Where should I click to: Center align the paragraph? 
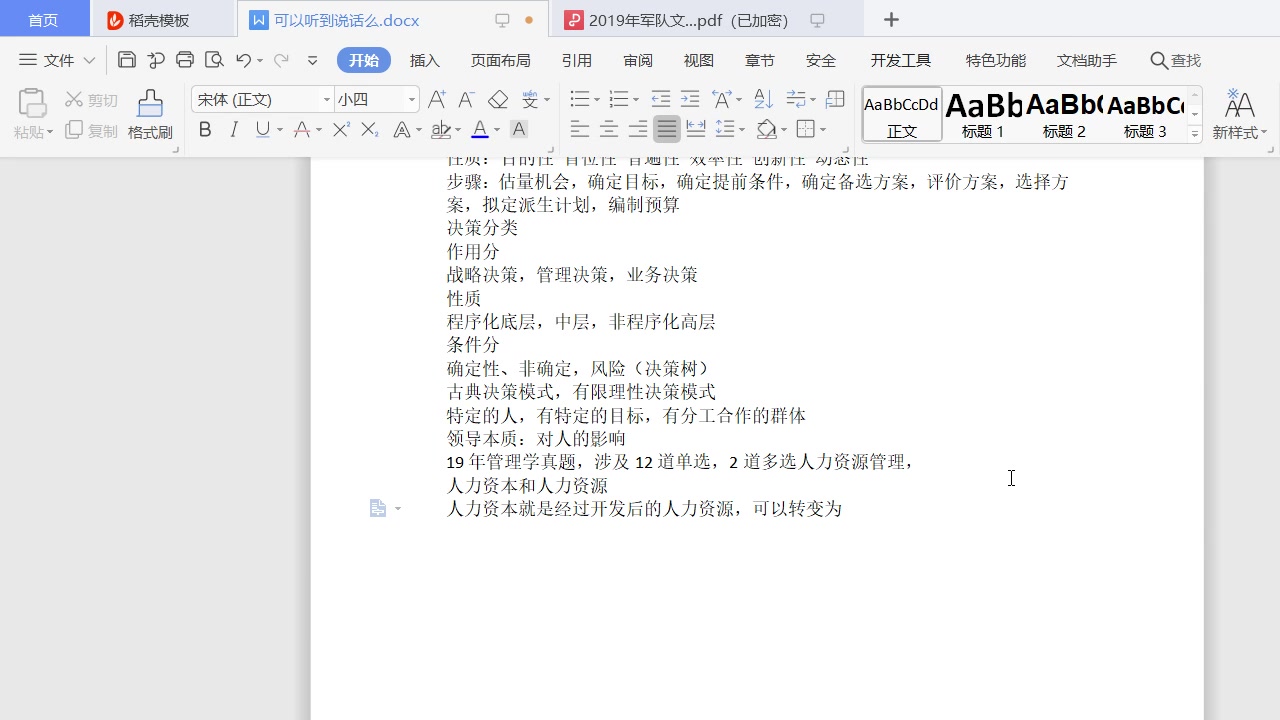(608, 129)
